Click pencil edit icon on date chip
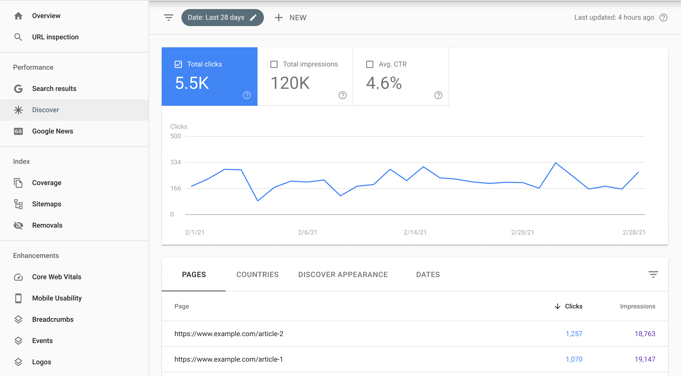This screenshot has width=681, height=376. tap(254, 18)
